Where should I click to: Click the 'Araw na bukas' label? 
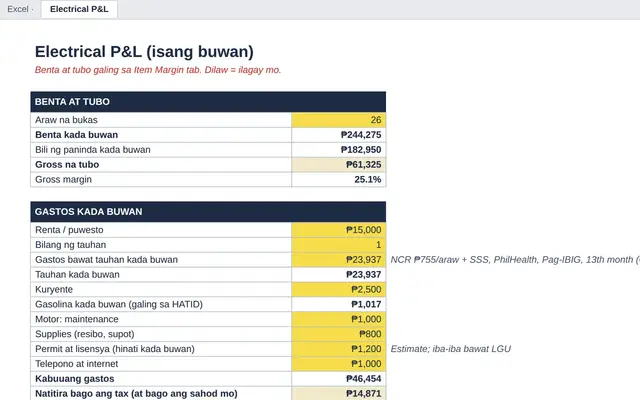coord(66,120)
